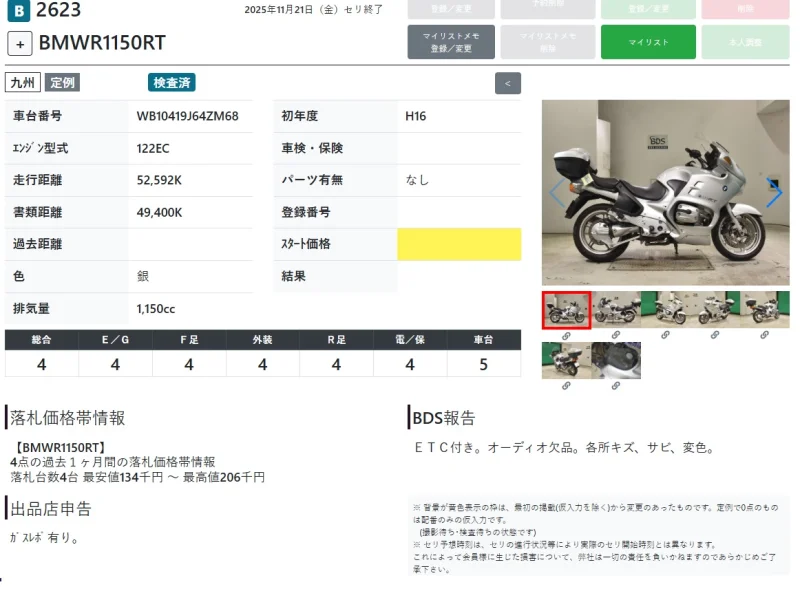Select the red-bordered side-view thumbnail

(566, 310)
